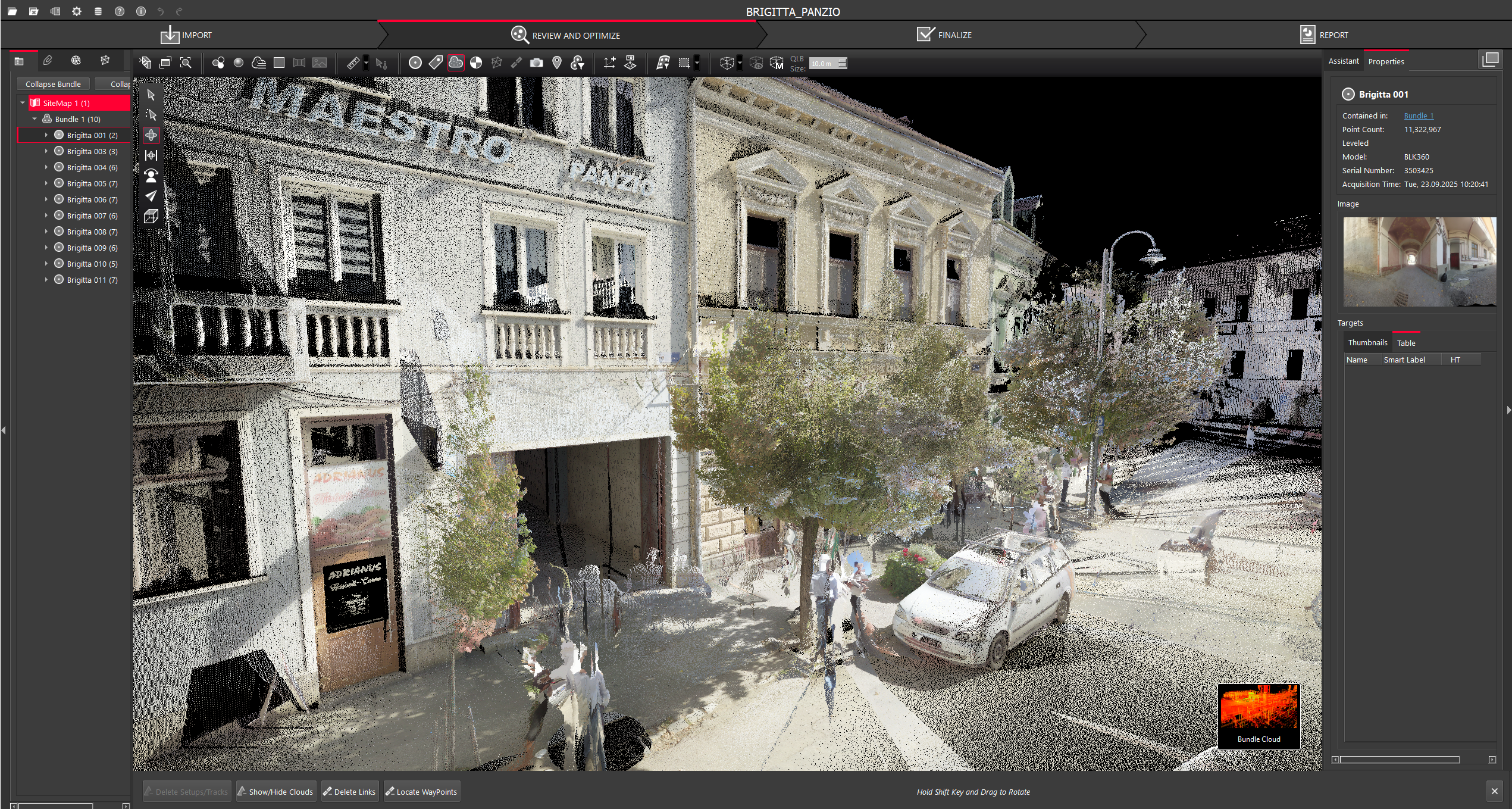The image size is (1512, 809).
Task: Open the Bundle 1 link in properties
Action: coord(1419,116)
